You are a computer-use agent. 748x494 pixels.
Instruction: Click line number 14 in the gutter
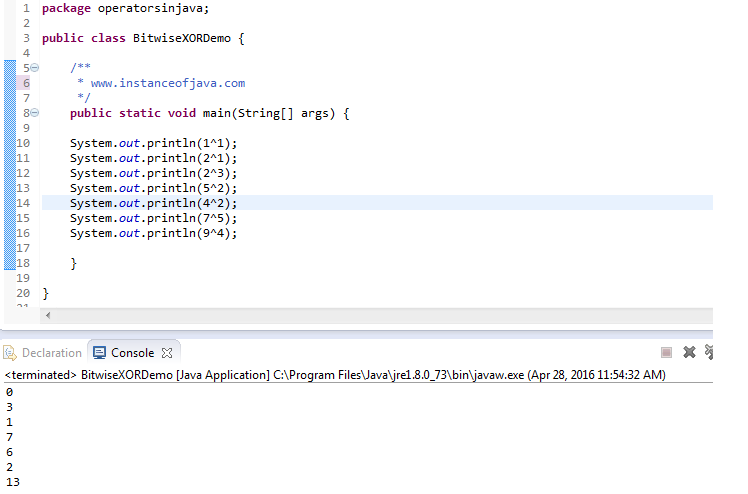pyautogui.click(x=23, y=203)
